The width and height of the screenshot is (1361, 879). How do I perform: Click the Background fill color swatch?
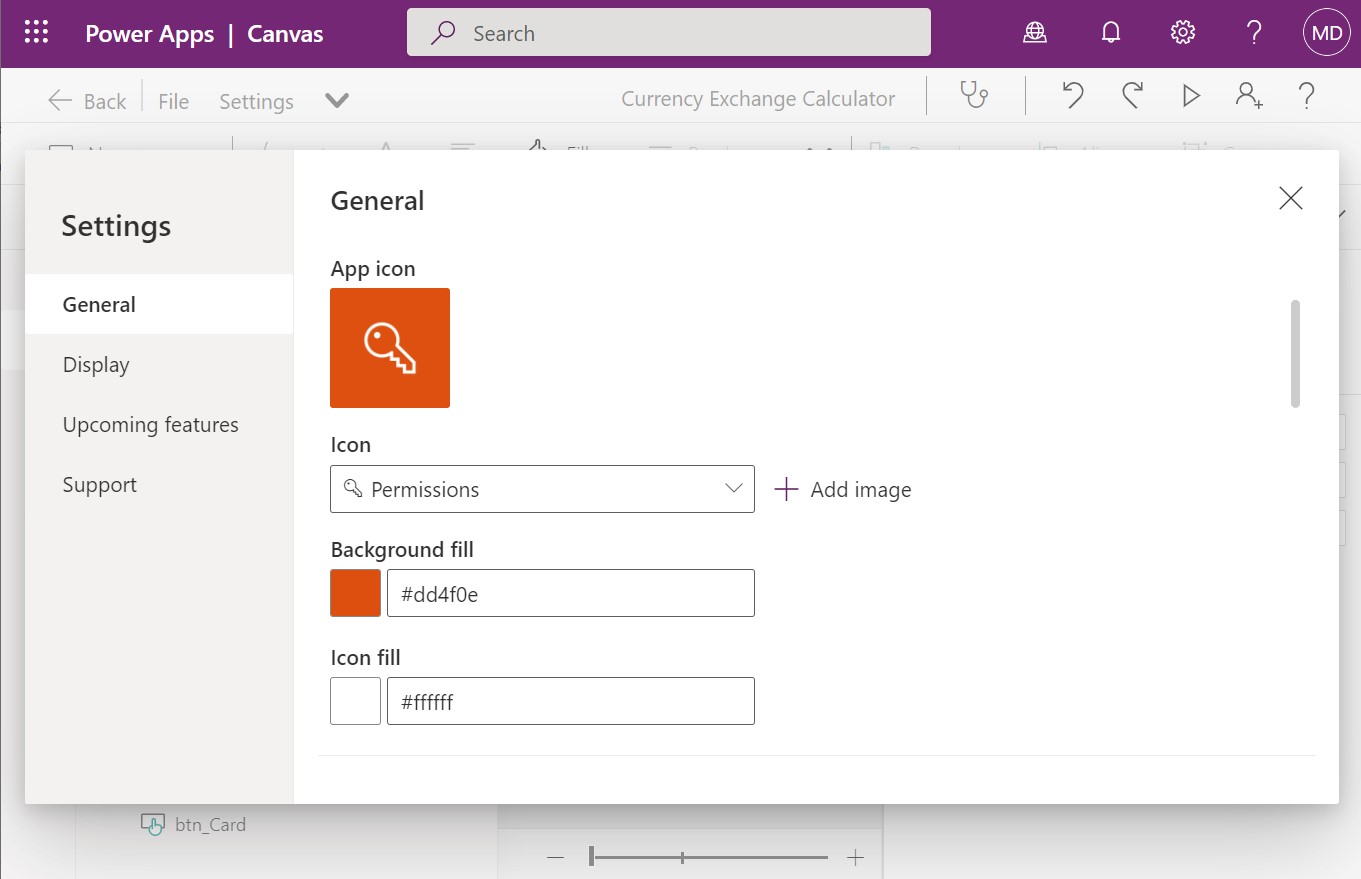(355, 592)
